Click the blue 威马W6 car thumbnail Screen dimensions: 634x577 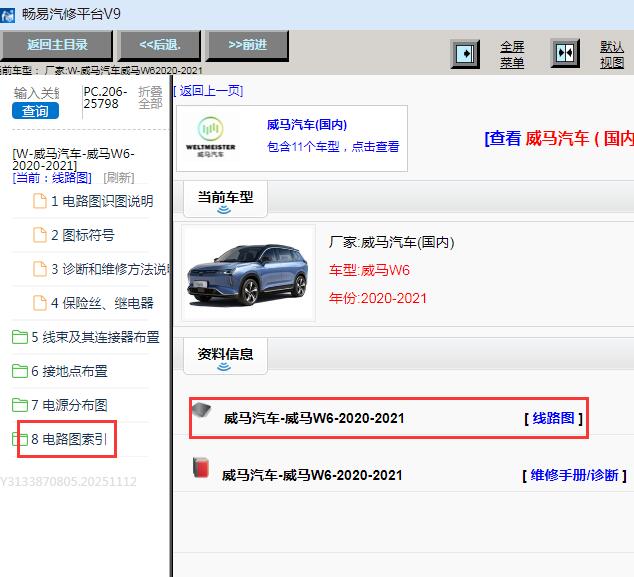pos(248,273)
